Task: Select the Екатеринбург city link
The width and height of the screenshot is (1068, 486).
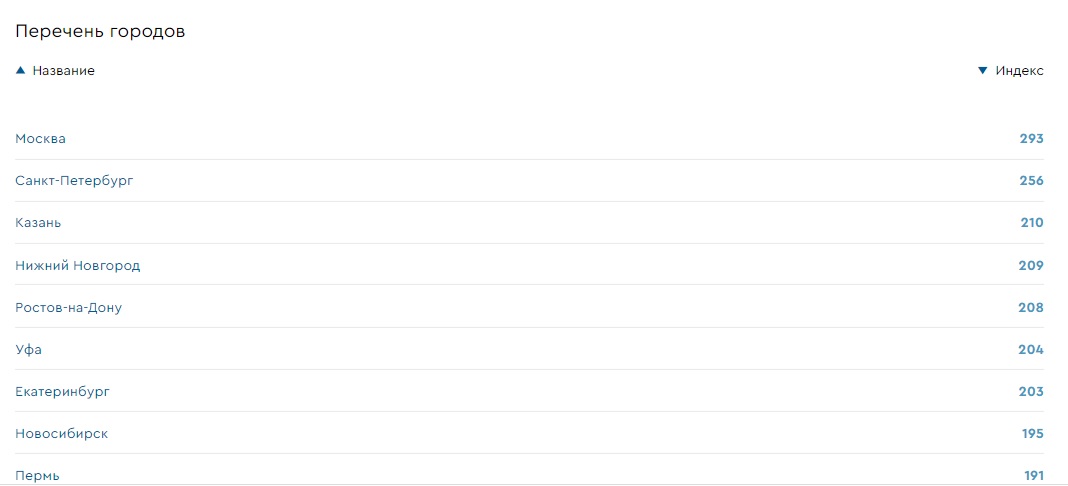Action: (x=62, y=392)
